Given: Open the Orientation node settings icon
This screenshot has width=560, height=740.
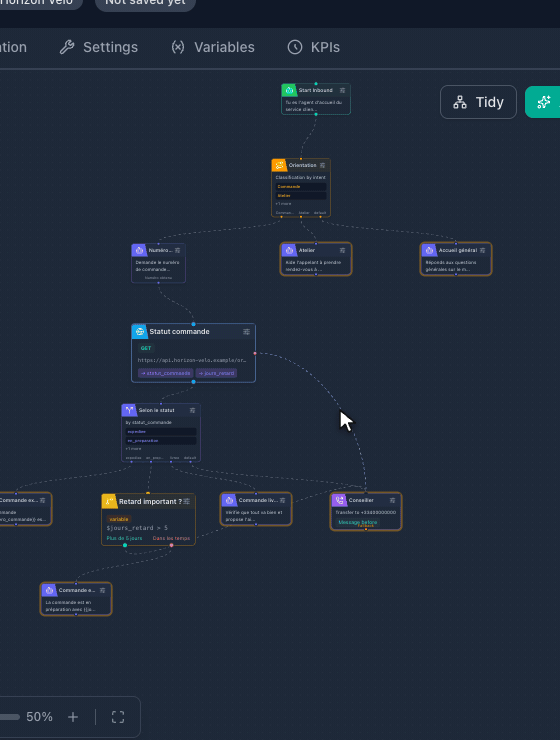Looking at the screenshot, I should point(323,165).
